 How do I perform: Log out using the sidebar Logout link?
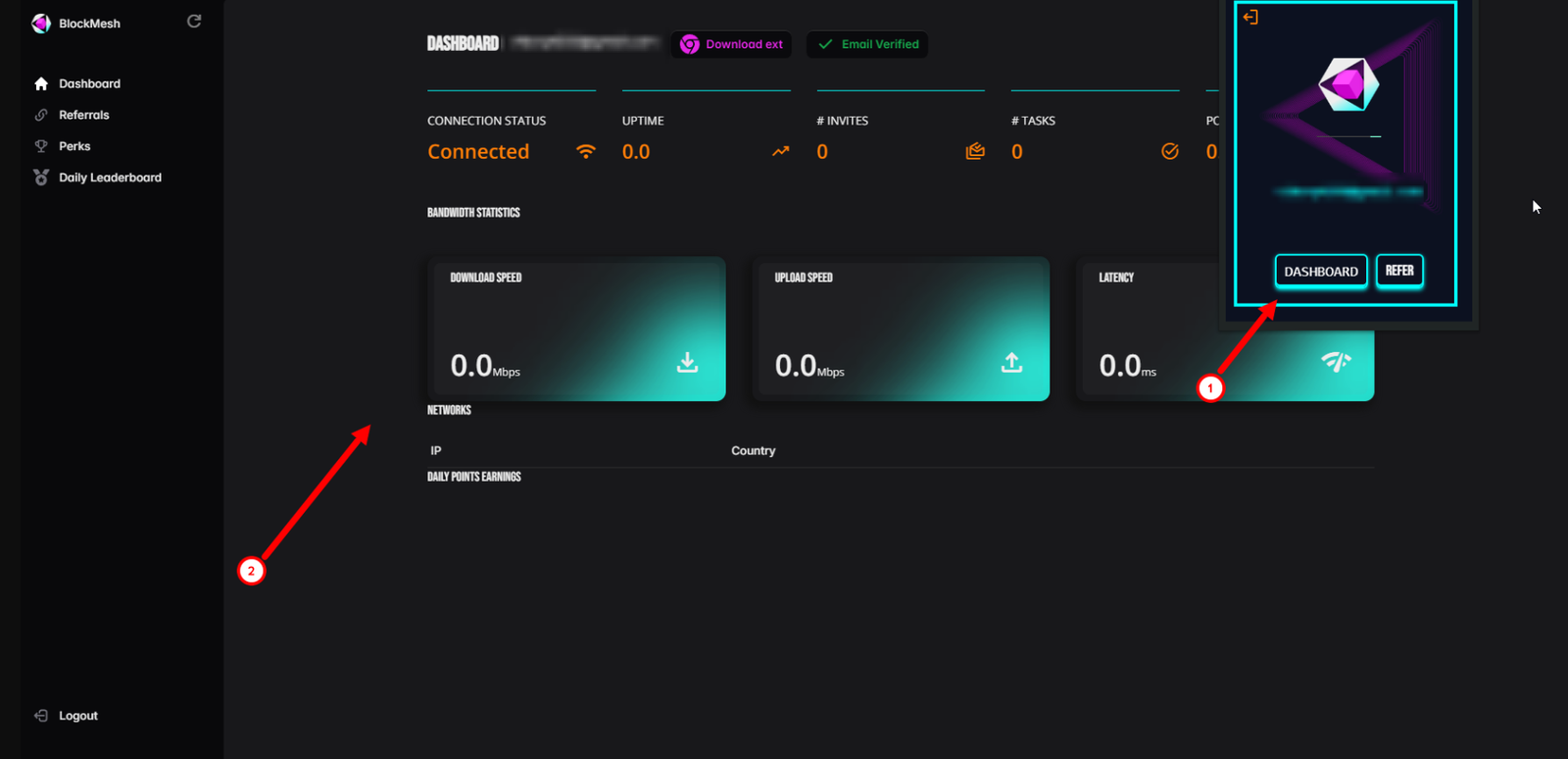click(x=77, y=716)
